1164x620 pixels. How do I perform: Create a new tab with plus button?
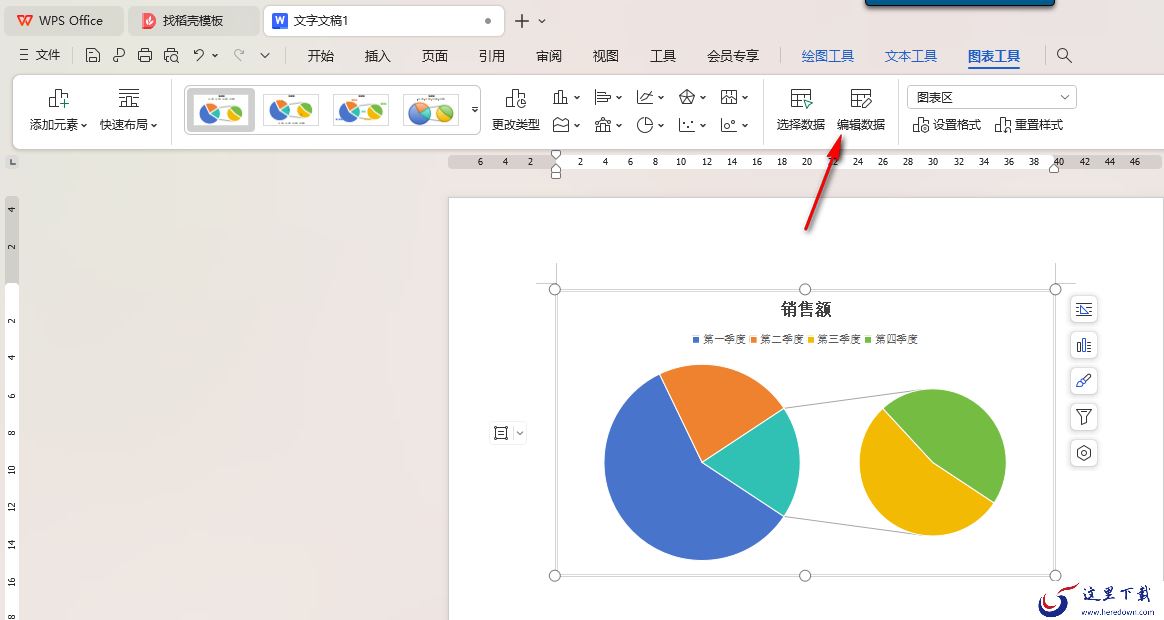point(522,21)
